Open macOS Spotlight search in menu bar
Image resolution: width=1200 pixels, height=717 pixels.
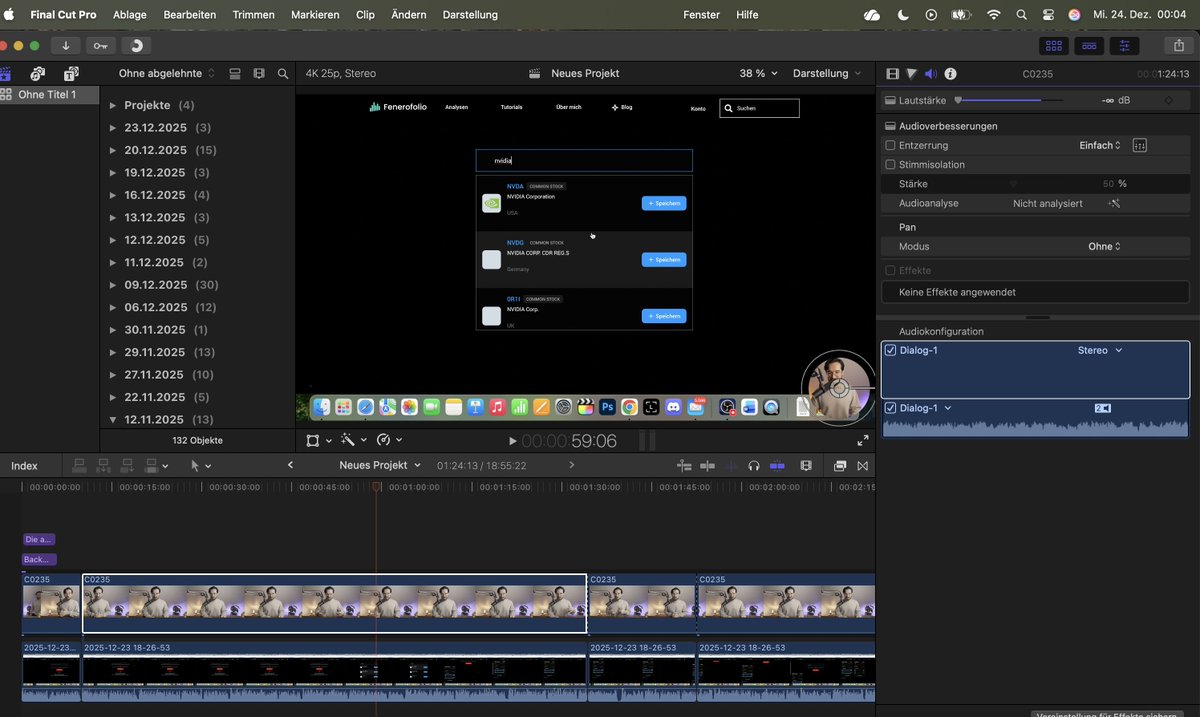[x=1021, y=15]
